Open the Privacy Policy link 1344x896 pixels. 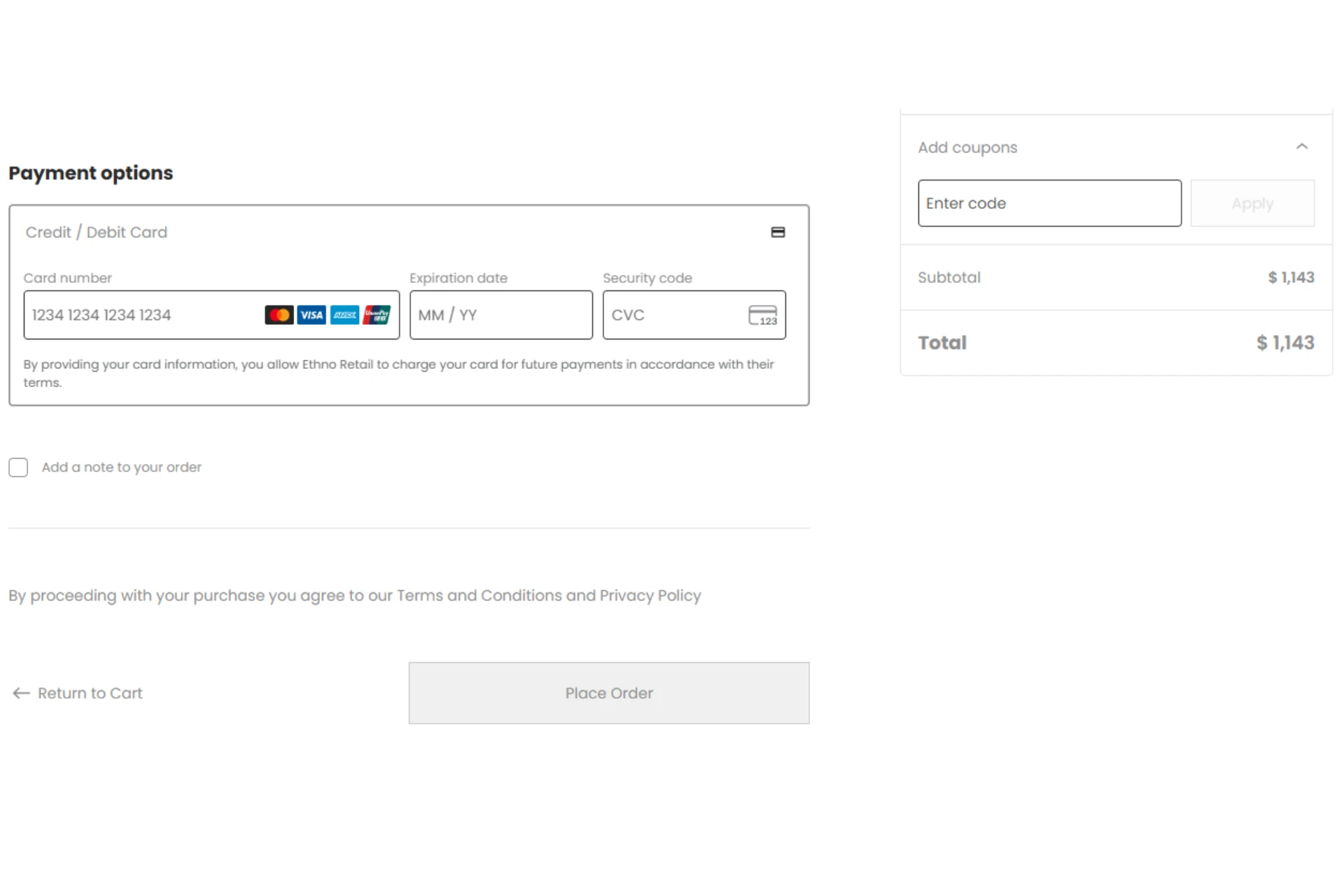tap(650, 596)
